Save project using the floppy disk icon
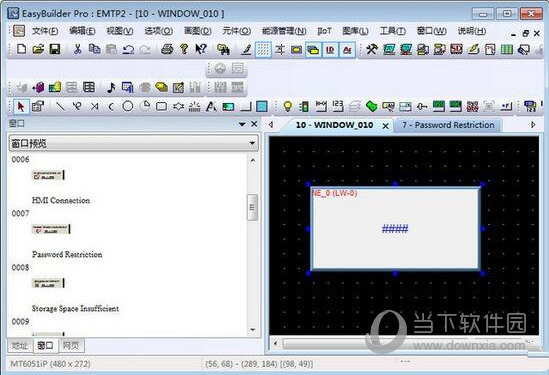Viewport: 549px width, 375px height. pos(55,49)
